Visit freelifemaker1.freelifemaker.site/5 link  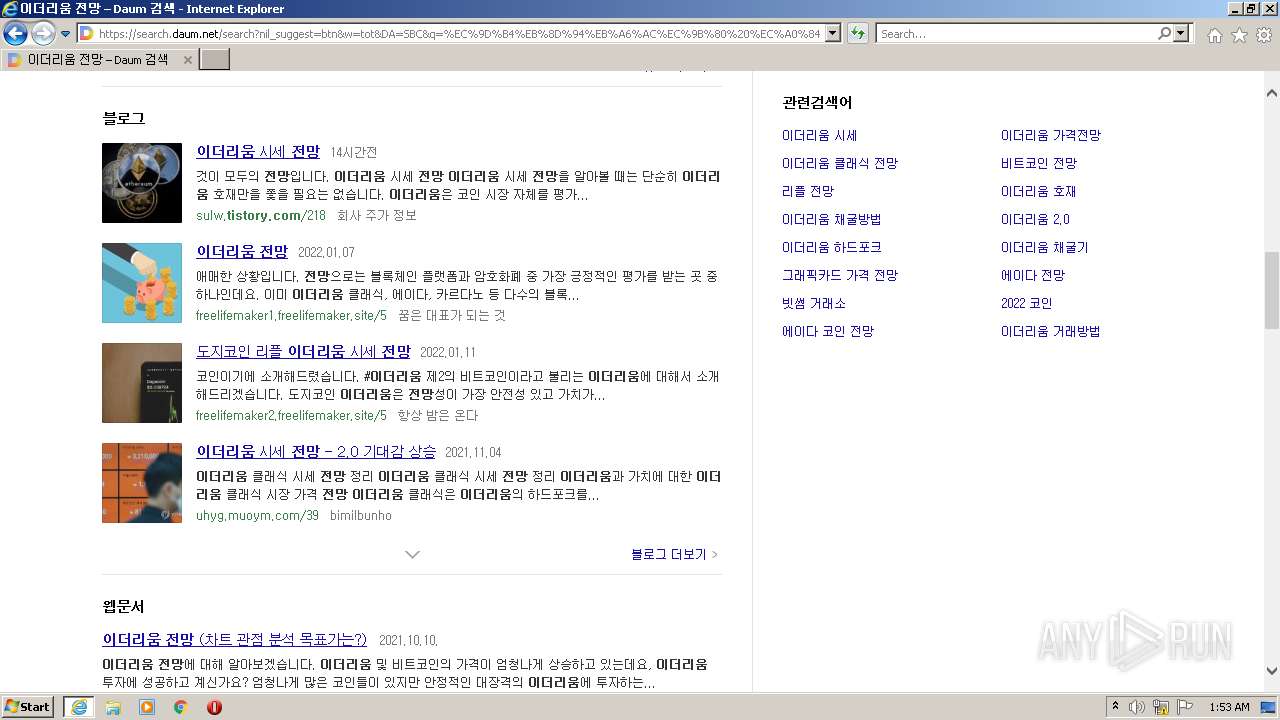pyautogui.click(x=291, y=315)
